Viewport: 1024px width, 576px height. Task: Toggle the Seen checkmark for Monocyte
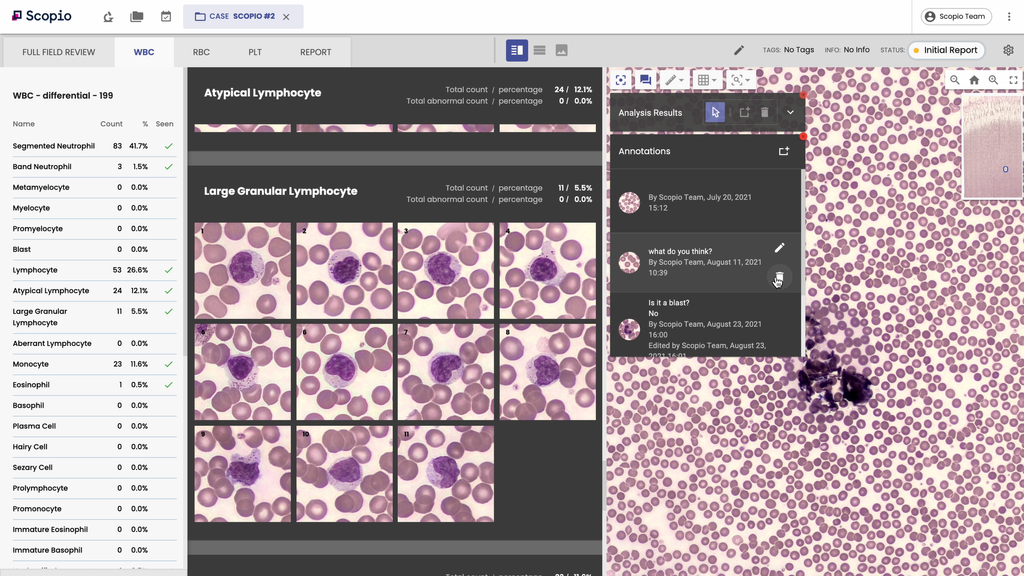pyautogui.click(x=168, y=364)
